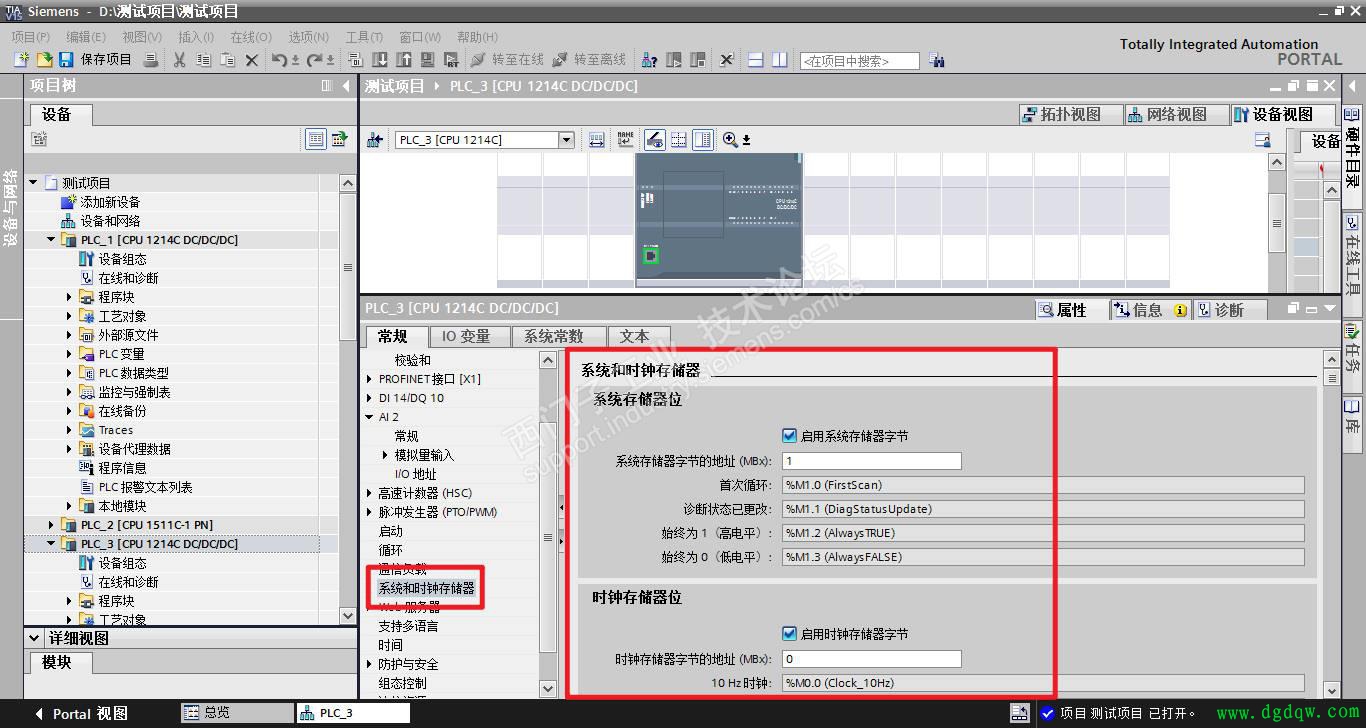Expand PLC_2 [CPU 1511C-1 PN] in project tree

51,524
